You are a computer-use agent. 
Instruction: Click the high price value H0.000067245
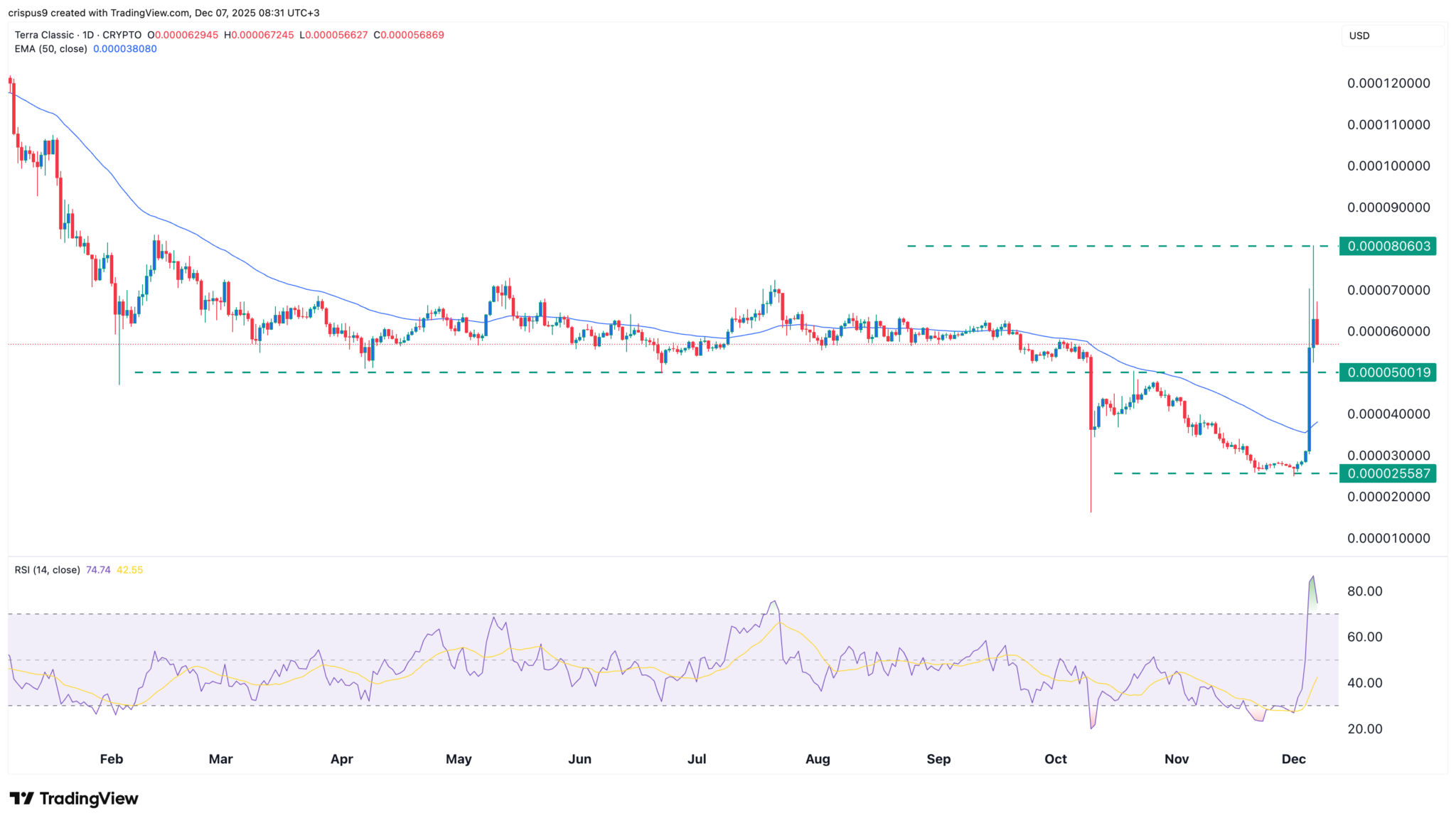click(259, 35)
